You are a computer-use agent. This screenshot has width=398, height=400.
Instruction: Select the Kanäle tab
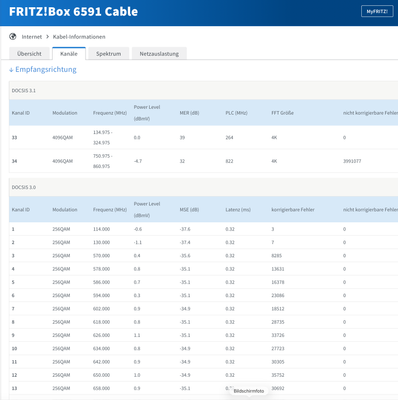coord(69,54)
